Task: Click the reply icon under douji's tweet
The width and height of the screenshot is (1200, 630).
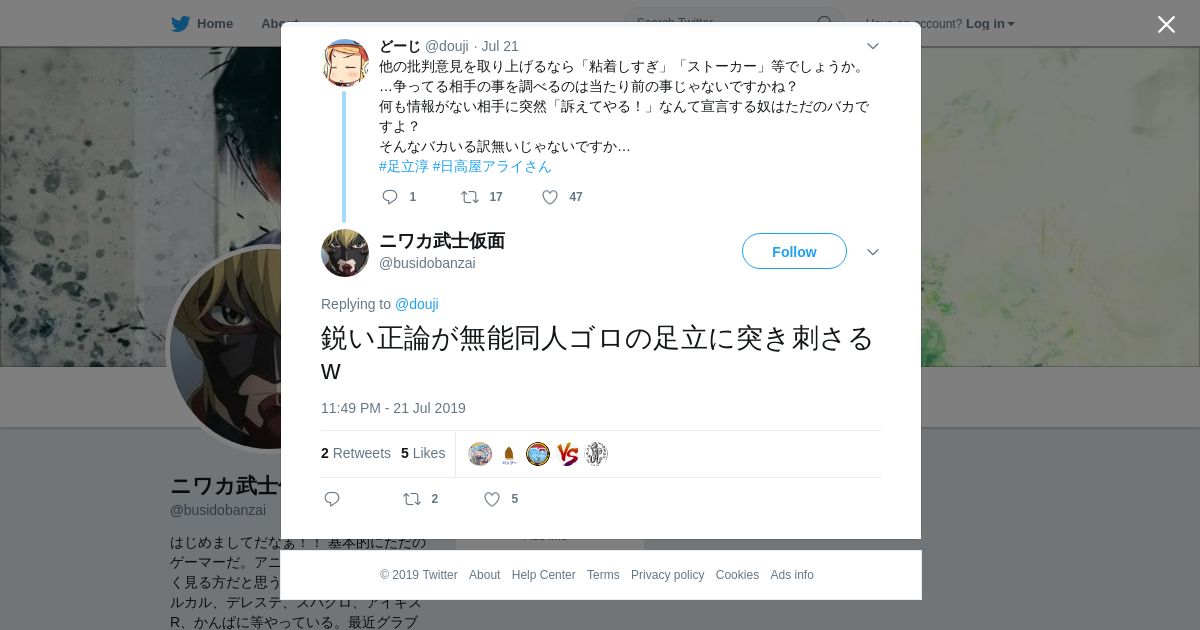Action: tap(390, 197)
